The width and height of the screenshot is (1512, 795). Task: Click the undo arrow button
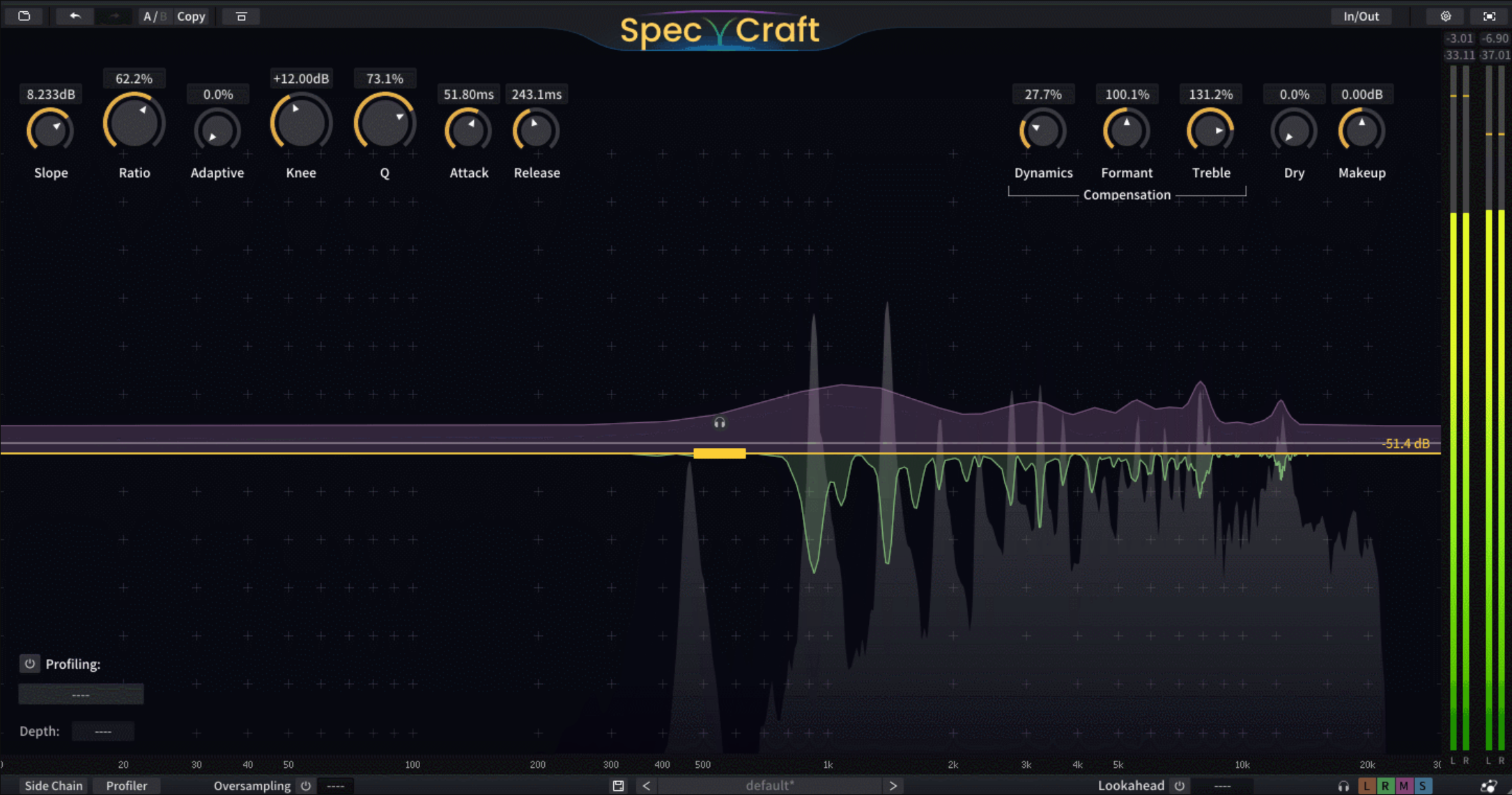pyautogui.click(x=75, y=16)
